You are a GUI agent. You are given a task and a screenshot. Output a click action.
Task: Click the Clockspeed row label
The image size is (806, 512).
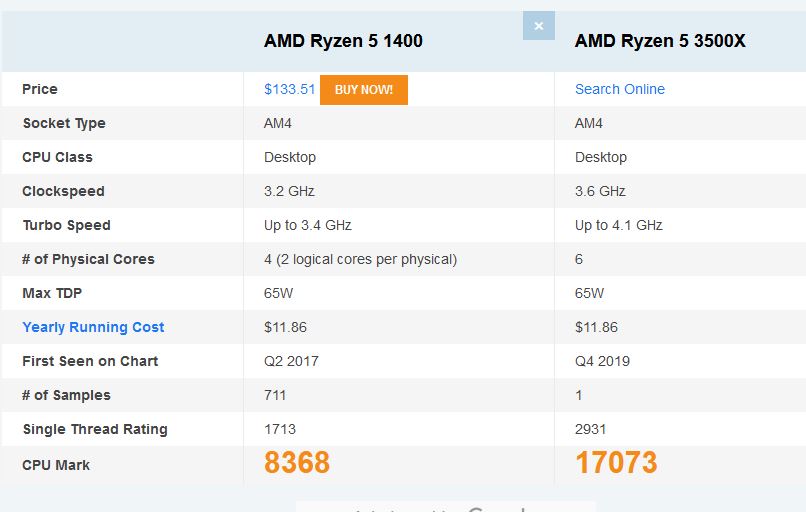coord(63,191)
